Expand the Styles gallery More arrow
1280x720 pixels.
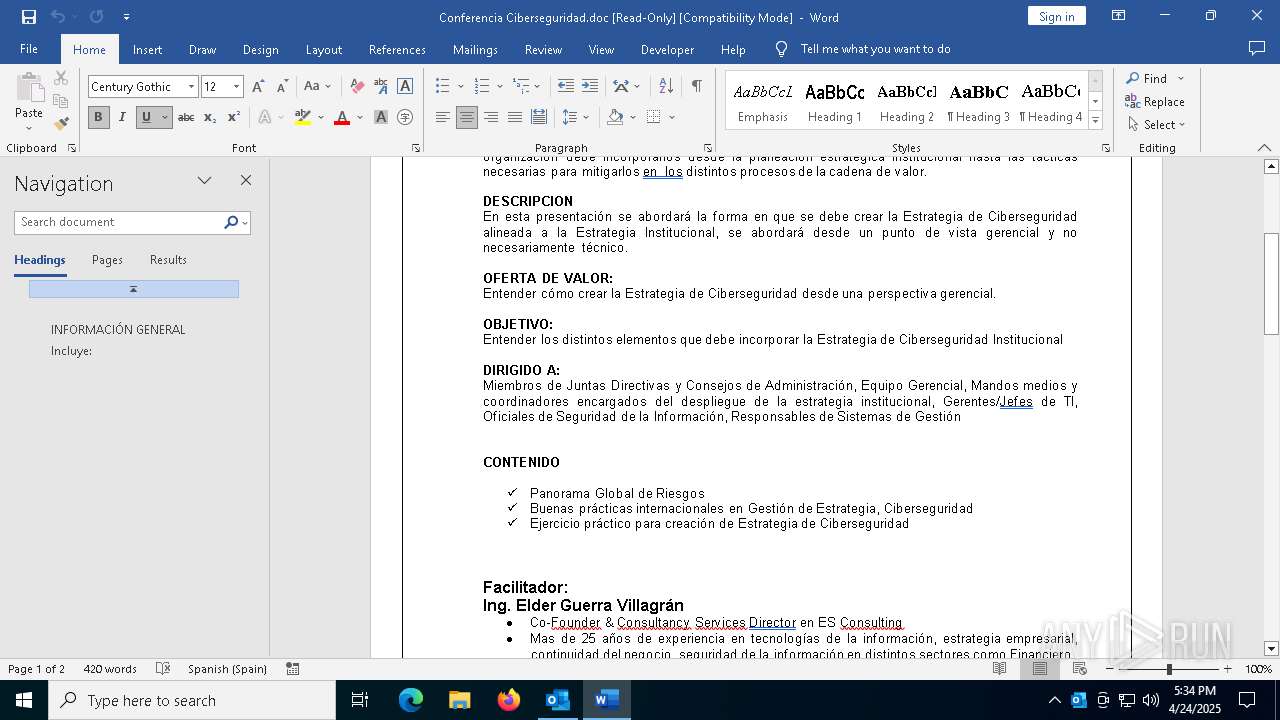pyautogui.click(x=1095, y=121)
